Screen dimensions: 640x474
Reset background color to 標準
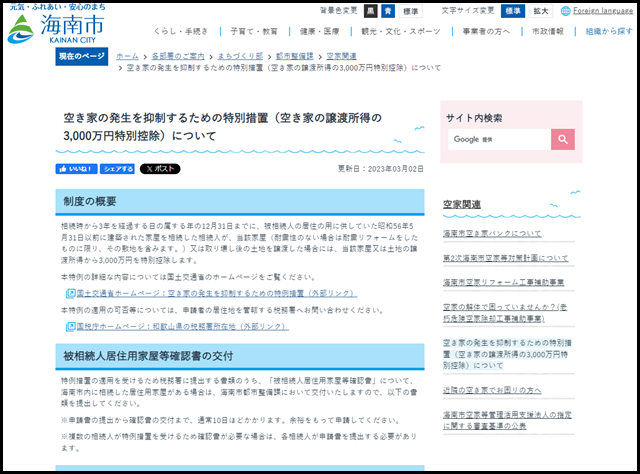pyautogui.click(x=410, y=11)
